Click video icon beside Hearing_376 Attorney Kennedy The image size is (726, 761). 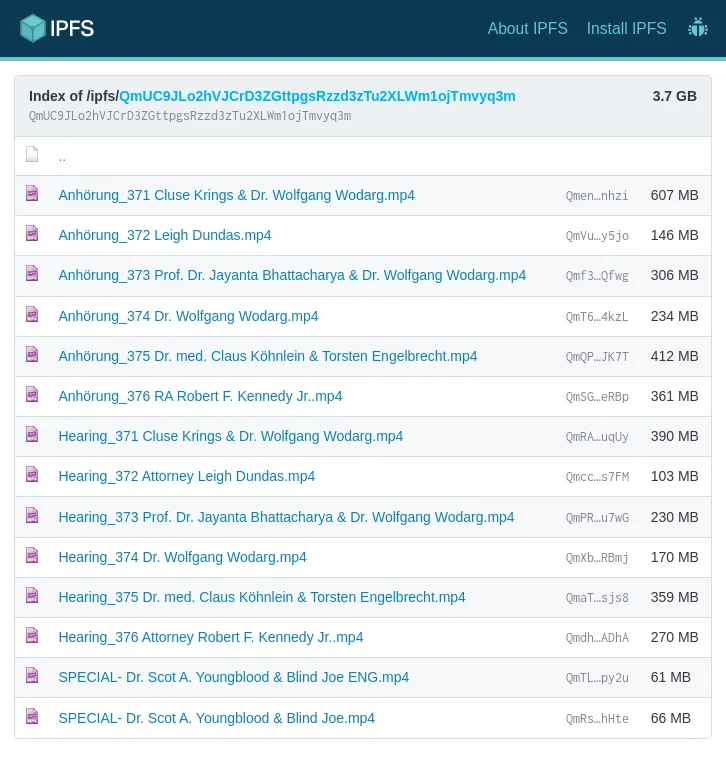[x=32, y=635]
